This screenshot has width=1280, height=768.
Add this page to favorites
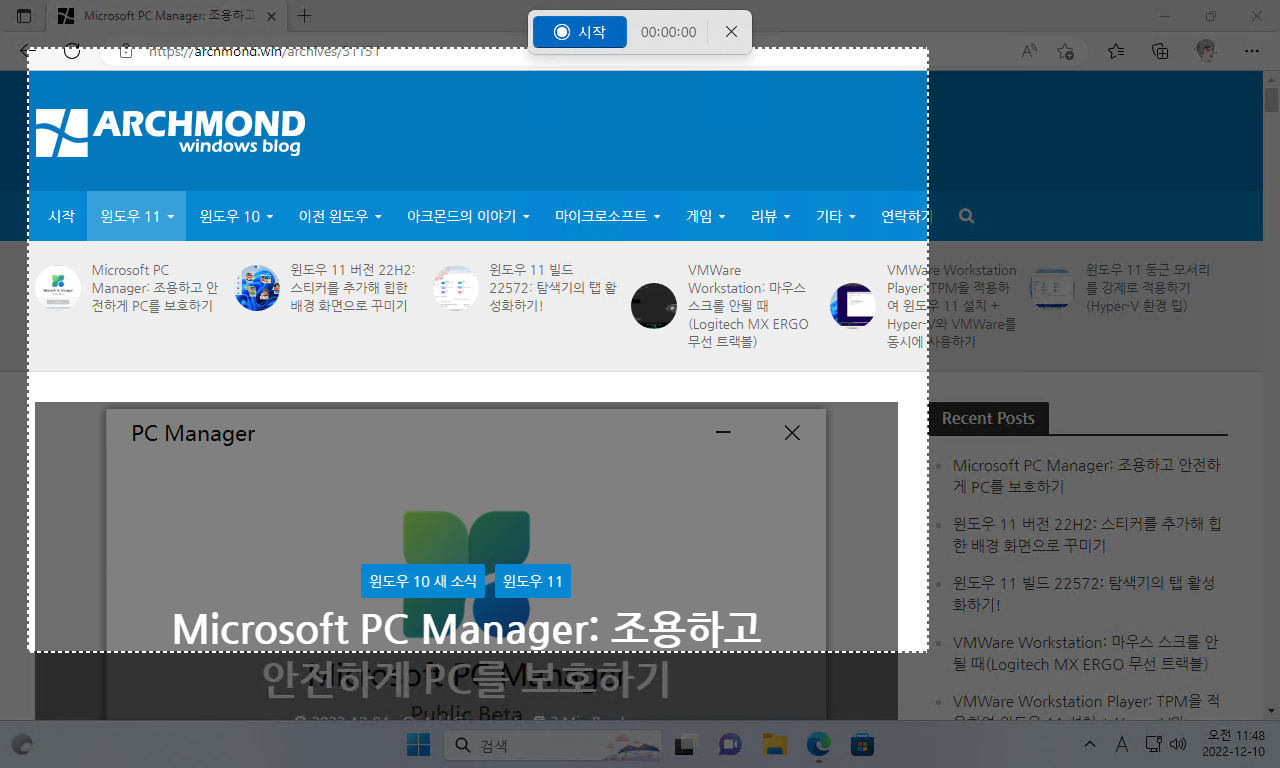coord(1066,51)
